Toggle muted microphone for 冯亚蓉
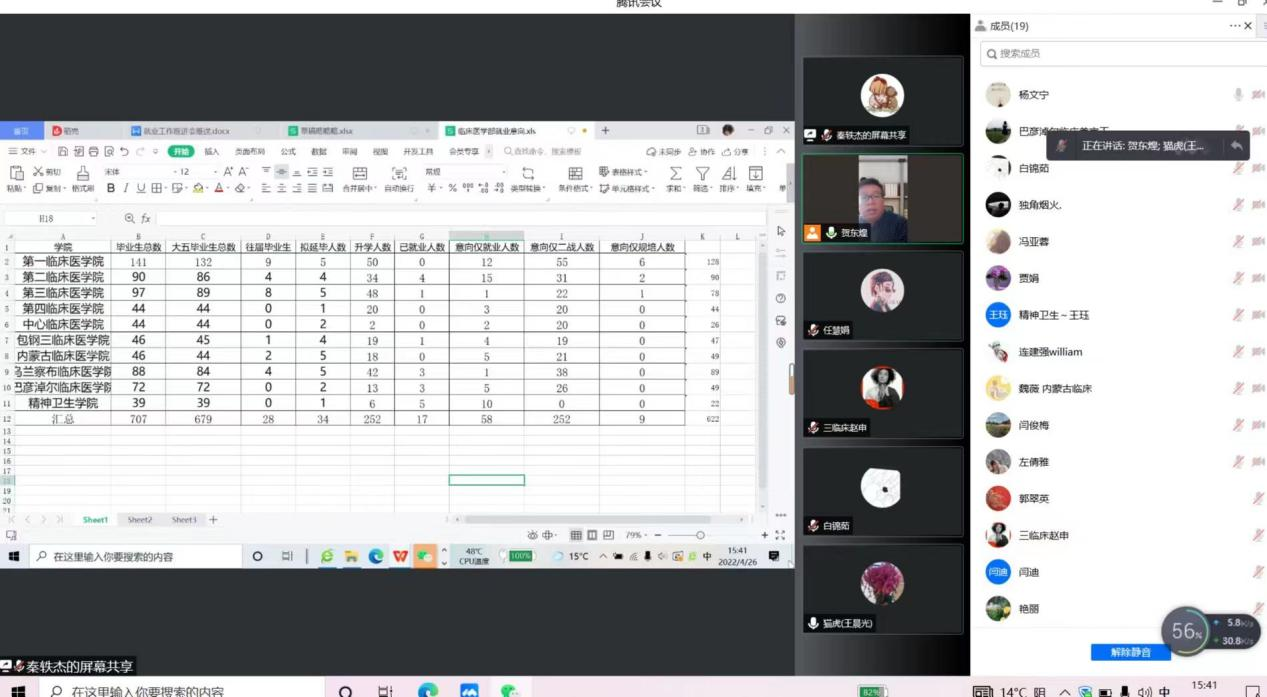Image resolution: width=1267 pixels, height=697 pixels. 1238,241
